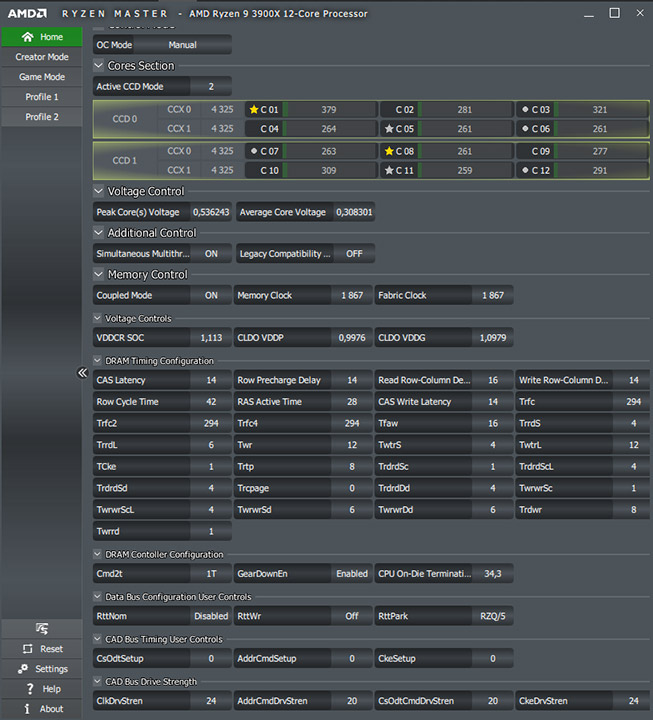The height and width of the screenshot is (720, 653).
Task: Collapse CAD Bus Timing User Controls chevron
Action: coord(97,639)
